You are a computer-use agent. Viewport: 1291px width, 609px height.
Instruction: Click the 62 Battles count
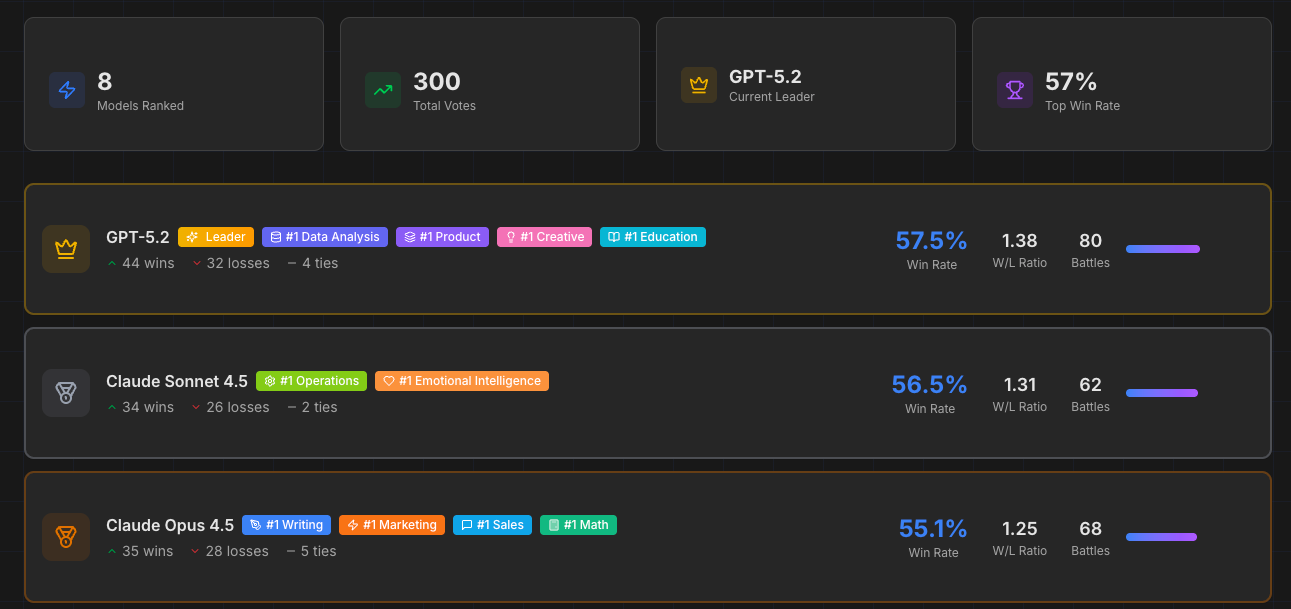click(x=1091, y=385)
